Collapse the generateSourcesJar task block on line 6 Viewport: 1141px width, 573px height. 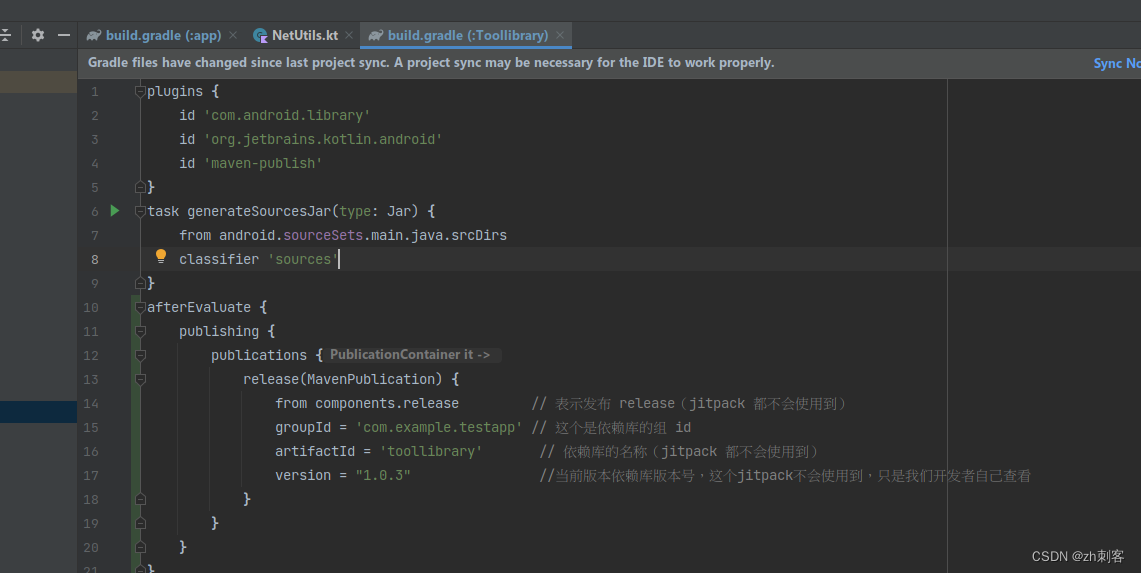point(140,211)
